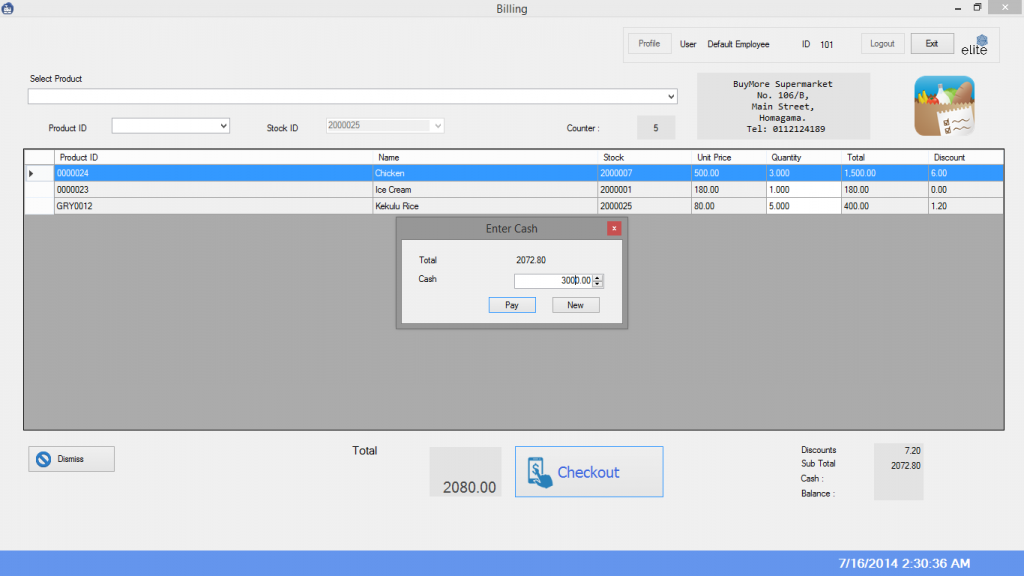Click the Dismiss button with the blue icon

coord(71,459)
